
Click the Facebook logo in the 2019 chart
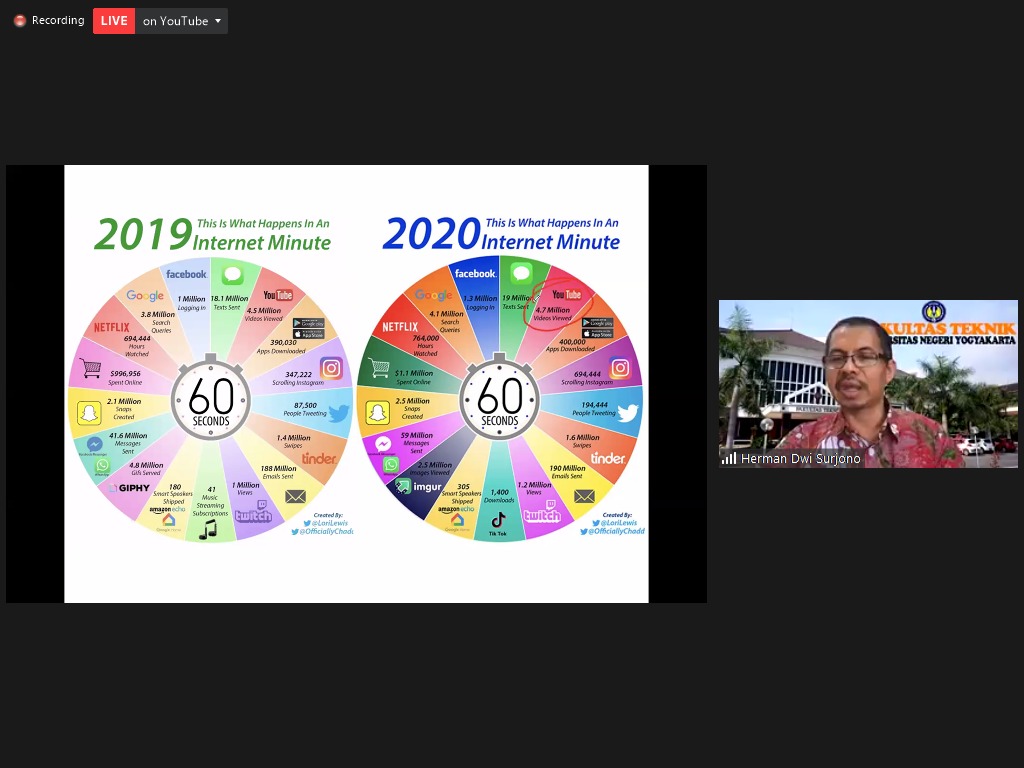pyautogui.click(x=186, y=274)
